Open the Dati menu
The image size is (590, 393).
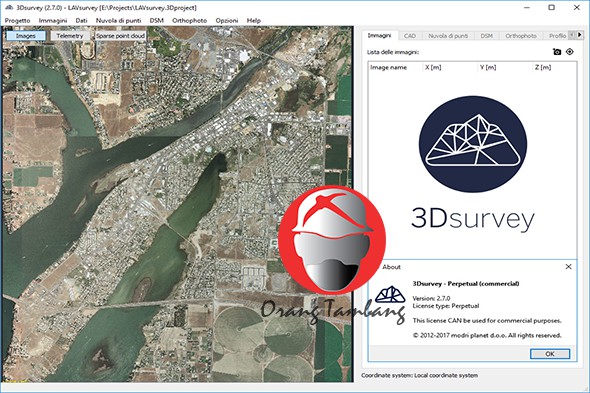point(81,20)
